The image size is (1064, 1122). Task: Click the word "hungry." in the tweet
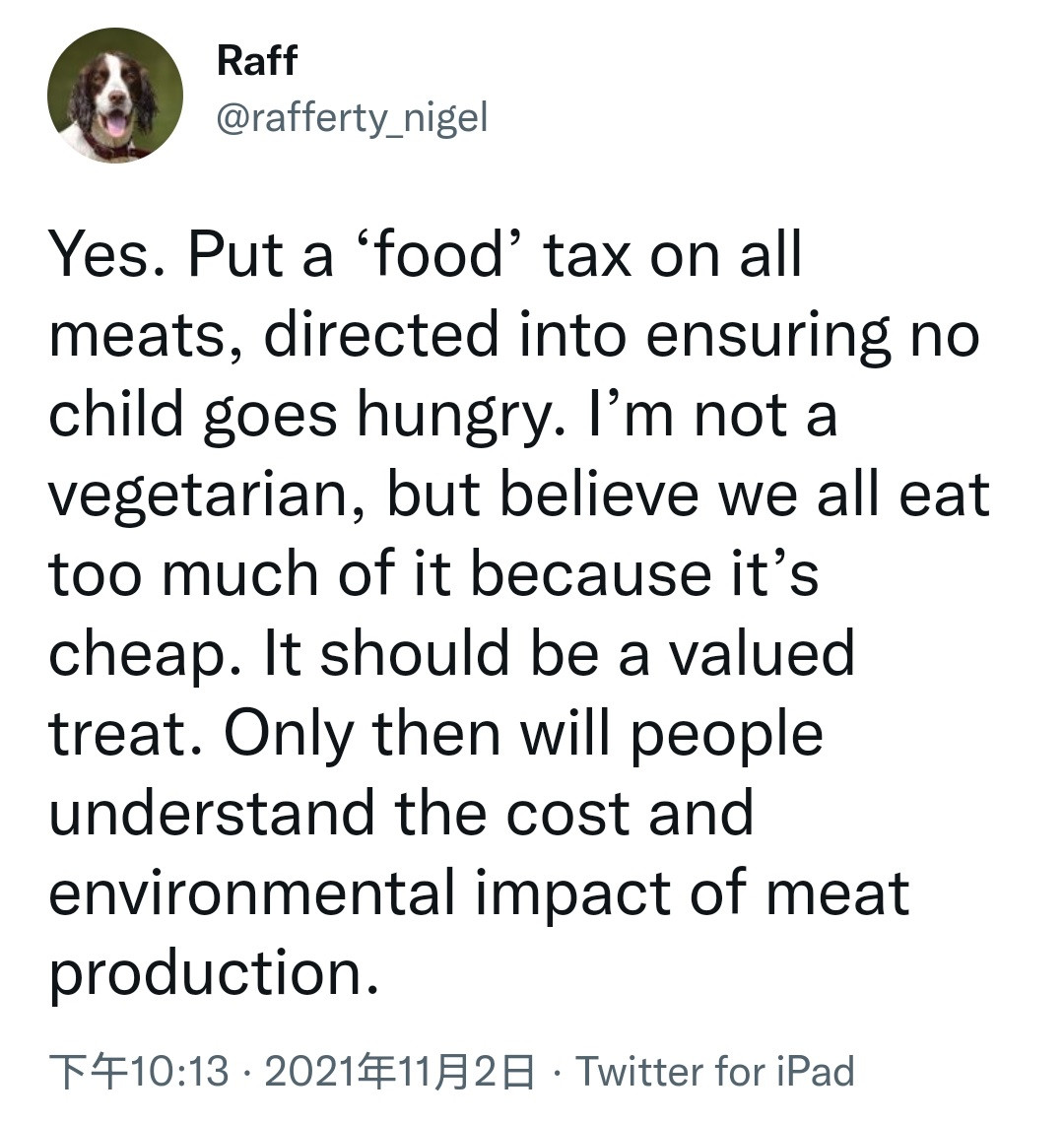pos(462,417)
